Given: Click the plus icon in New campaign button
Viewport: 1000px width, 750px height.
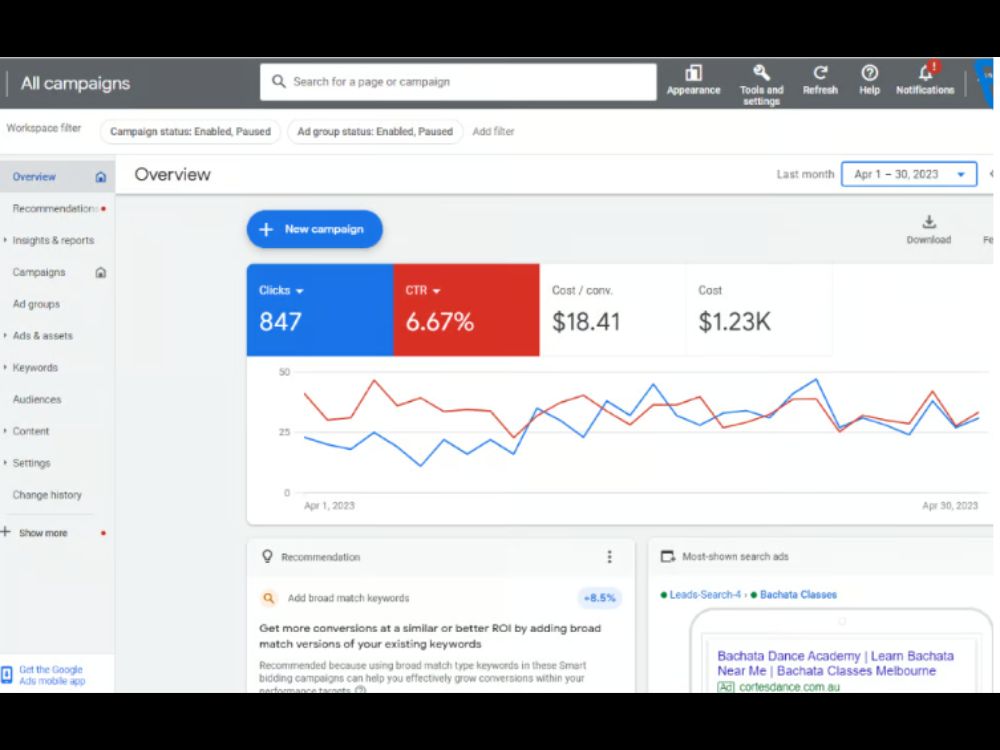Looking at the screenshot, I should tap(267, 229).
